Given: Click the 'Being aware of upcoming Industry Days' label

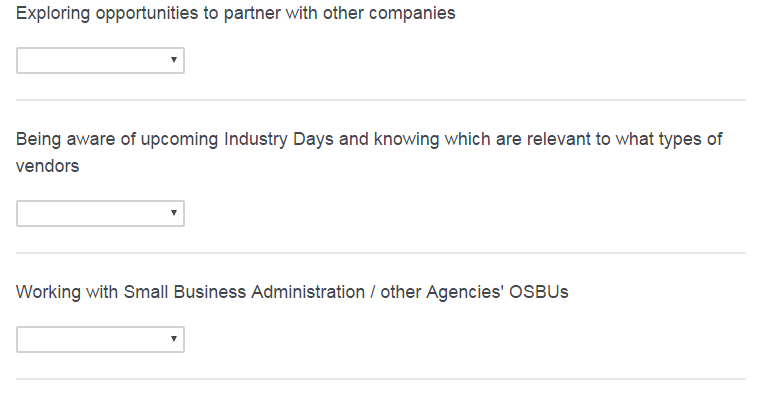Looking at the screenshot, I should pyautogui.click(x=369, y=152).
